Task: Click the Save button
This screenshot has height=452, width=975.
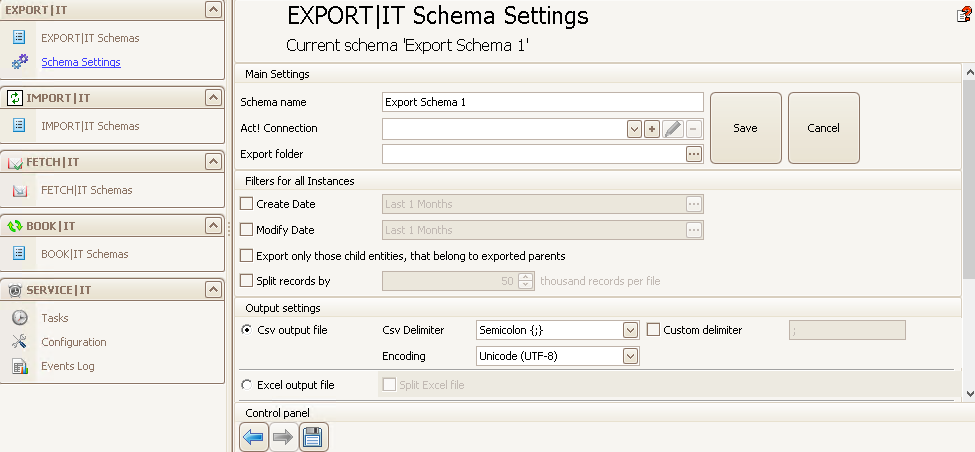Action: coord(746,128)
